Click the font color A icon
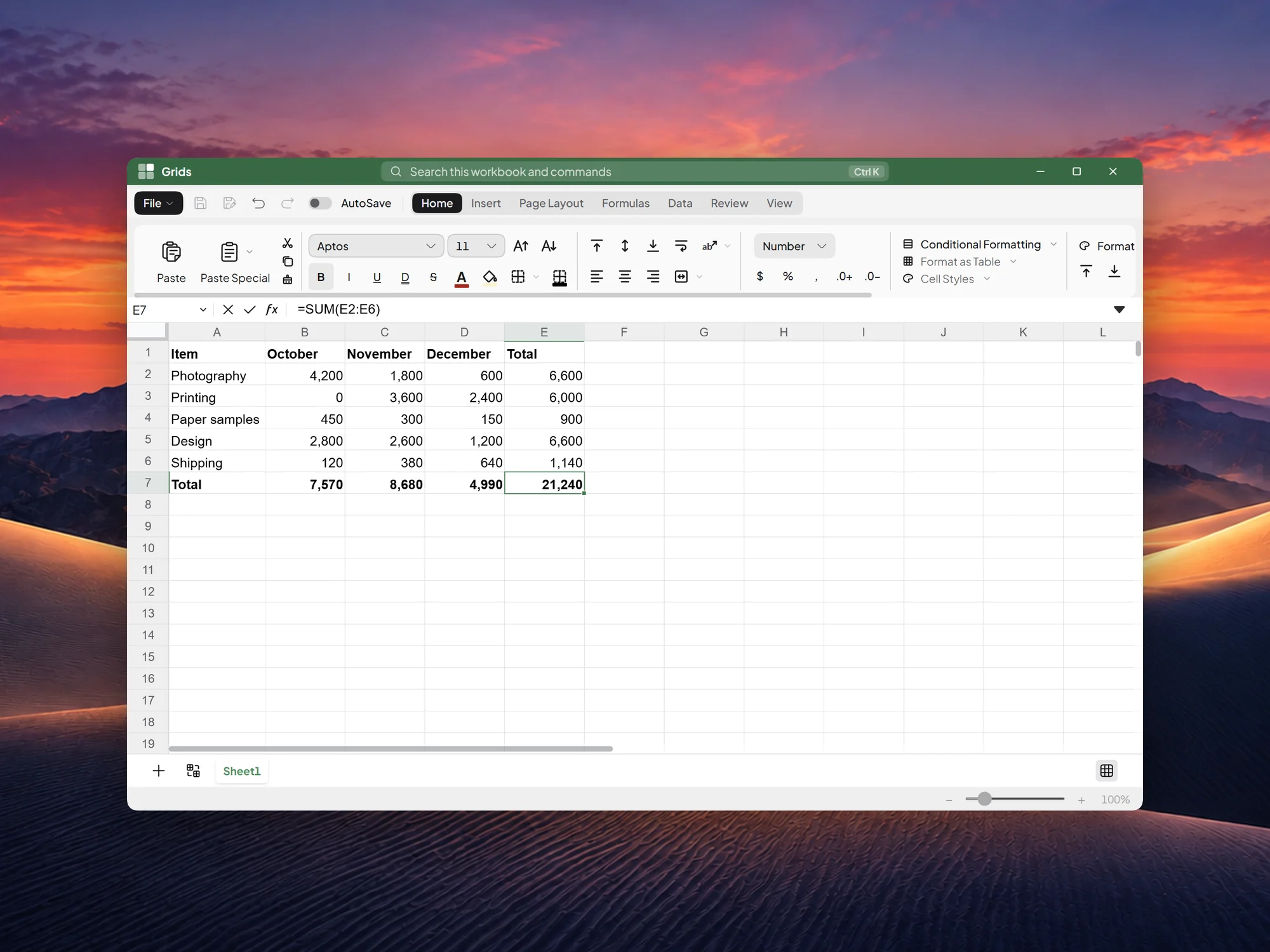 click(462, 277)
